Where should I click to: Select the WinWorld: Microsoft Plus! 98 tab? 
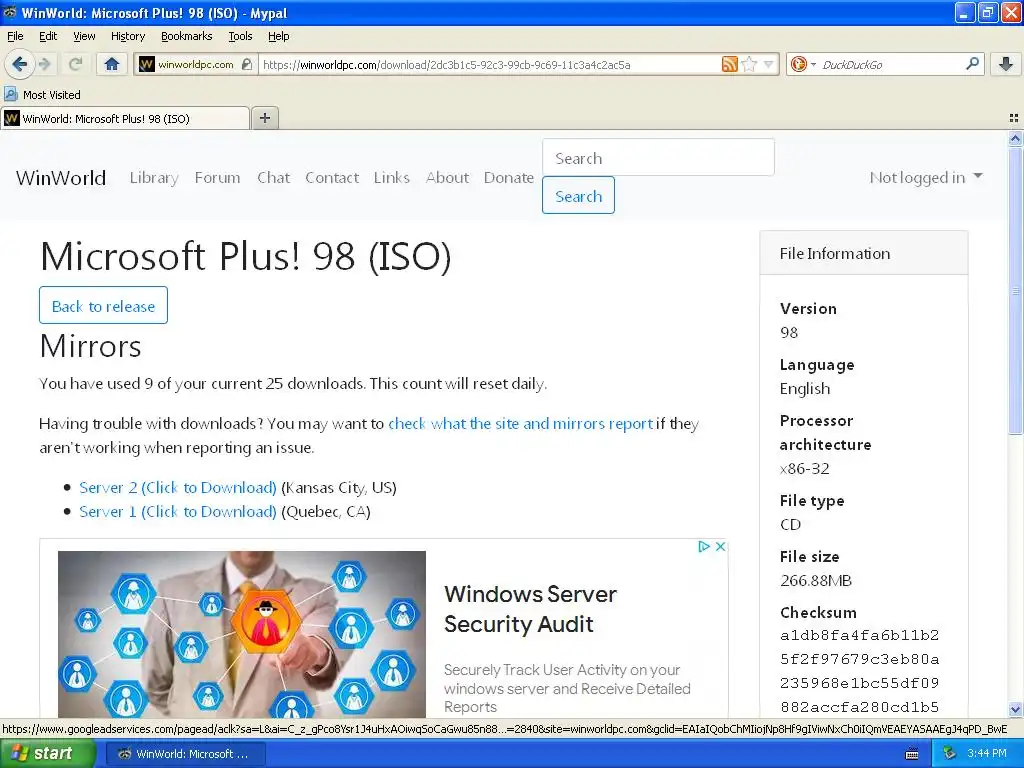125,118
